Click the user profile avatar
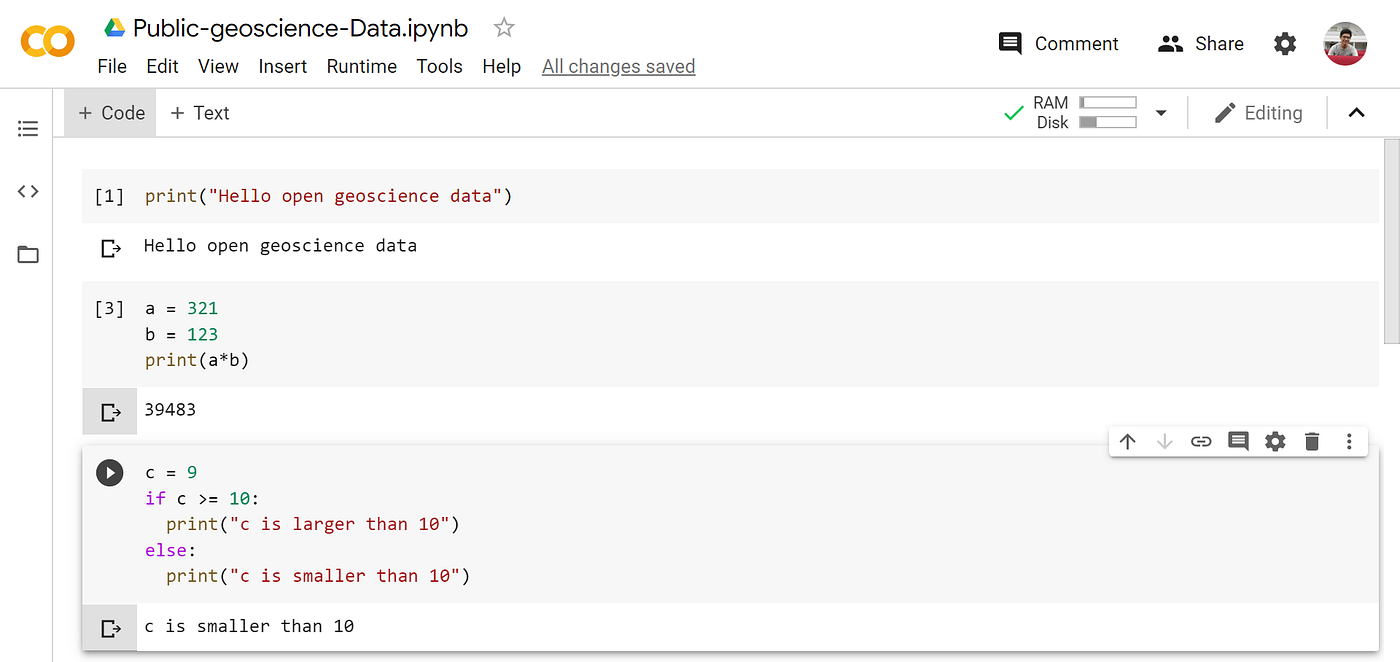1400x662 pixels. tap(1345, 44)
